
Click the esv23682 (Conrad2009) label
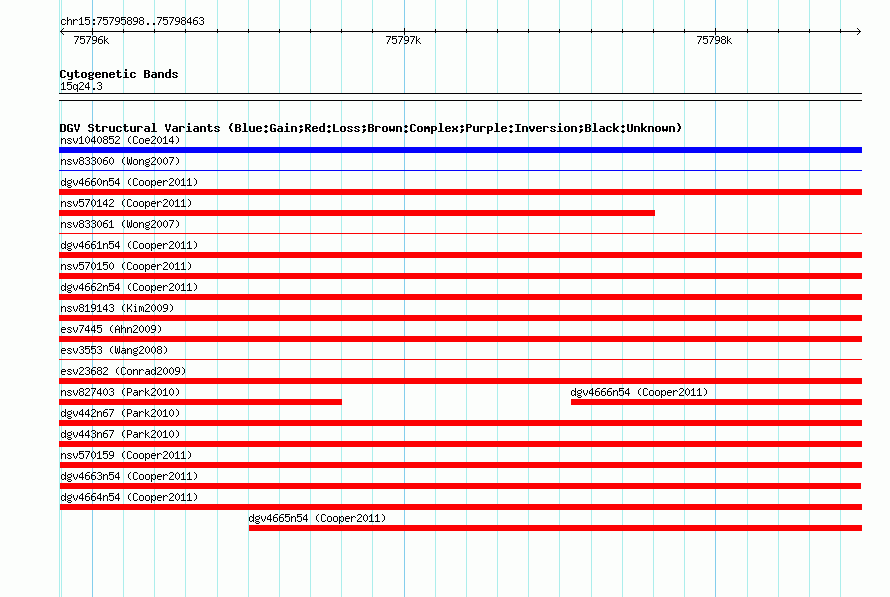pyautogui.click(x=123, y=371)
